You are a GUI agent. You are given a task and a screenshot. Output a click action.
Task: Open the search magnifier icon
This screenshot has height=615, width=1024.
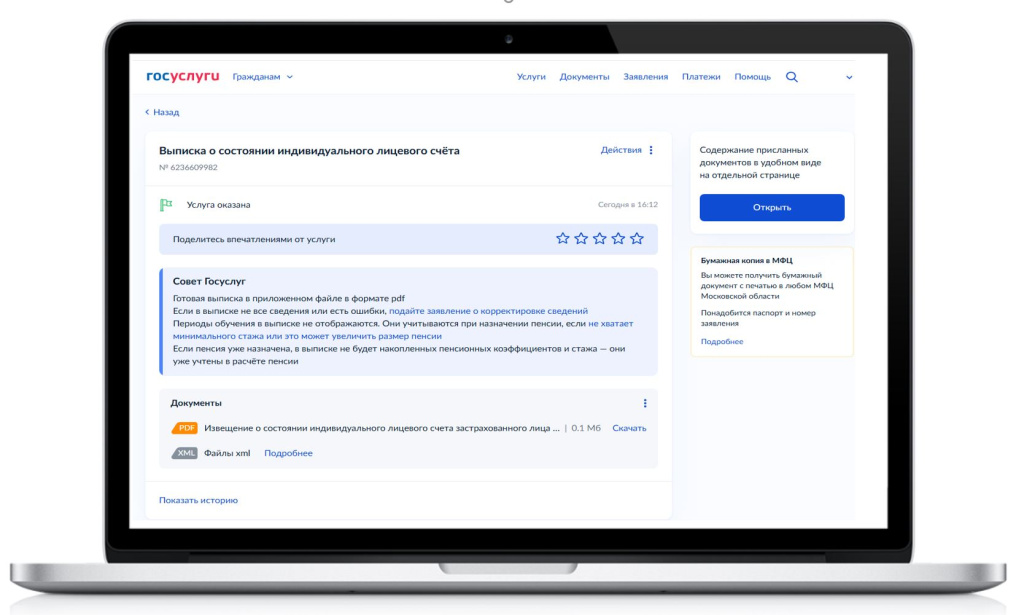[792, 77]
